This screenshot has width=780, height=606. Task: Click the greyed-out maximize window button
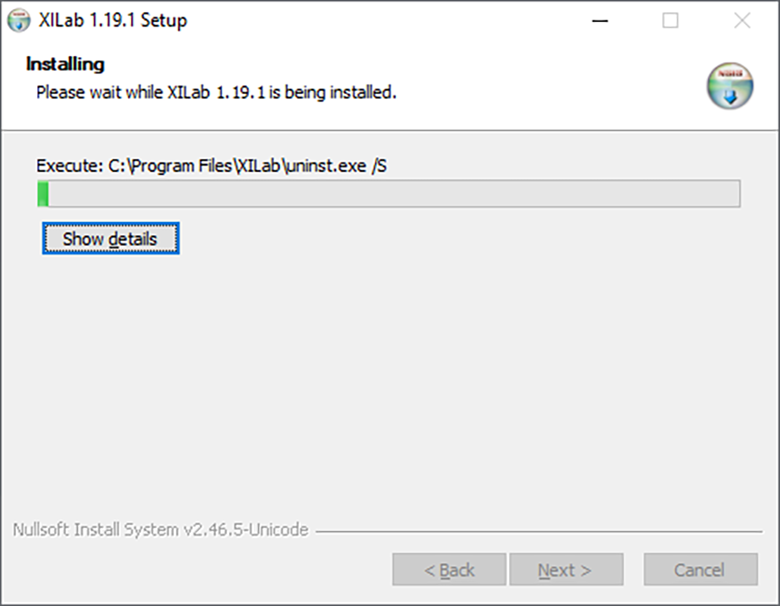click(x=670, y=20)
